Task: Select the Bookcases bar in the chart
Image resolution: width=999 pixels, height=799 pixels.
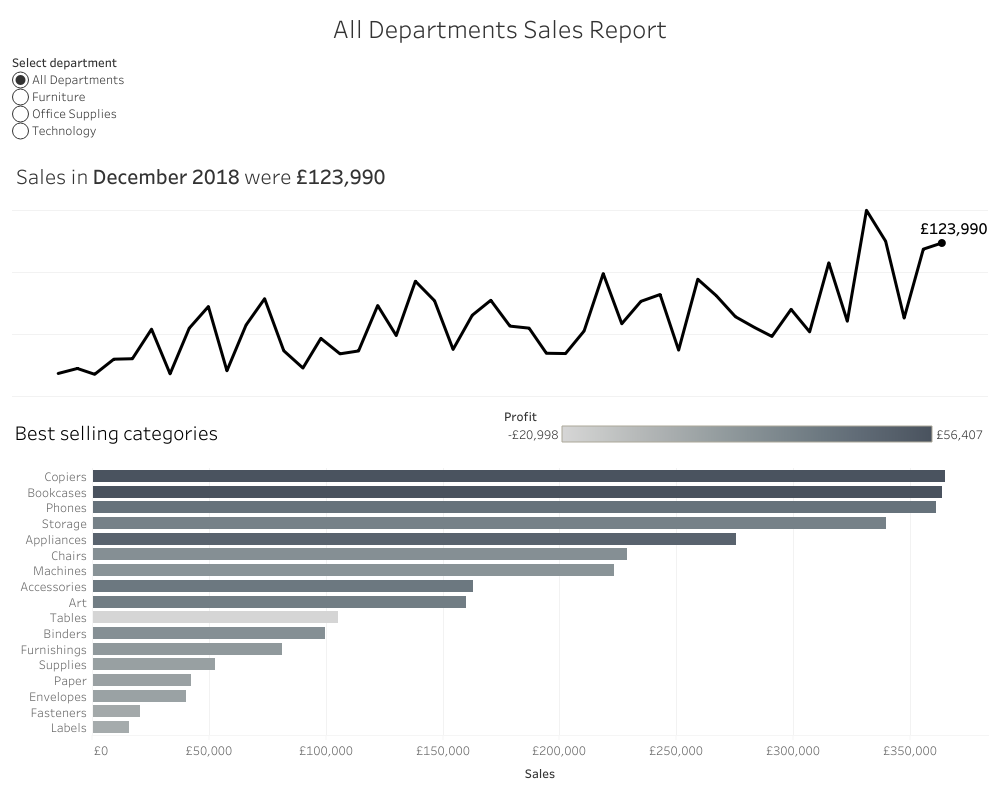Action: [517, 492]
